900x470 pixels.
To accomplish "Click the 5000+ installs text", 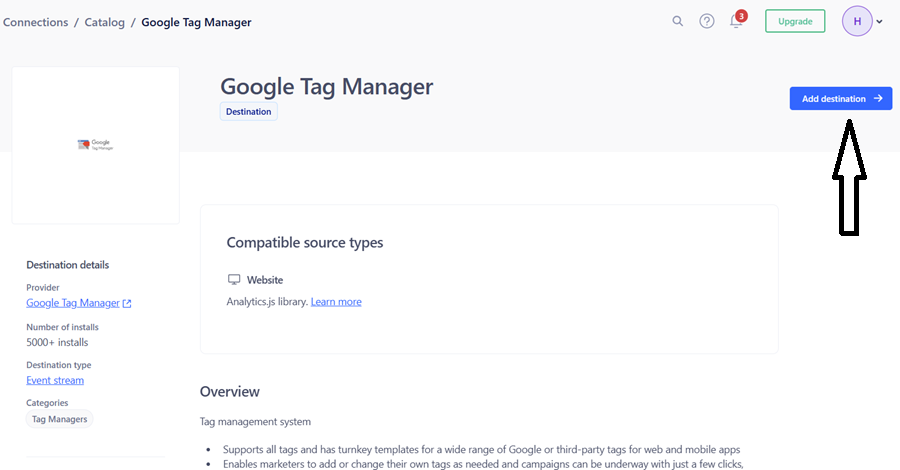I will tap(57, 342).
